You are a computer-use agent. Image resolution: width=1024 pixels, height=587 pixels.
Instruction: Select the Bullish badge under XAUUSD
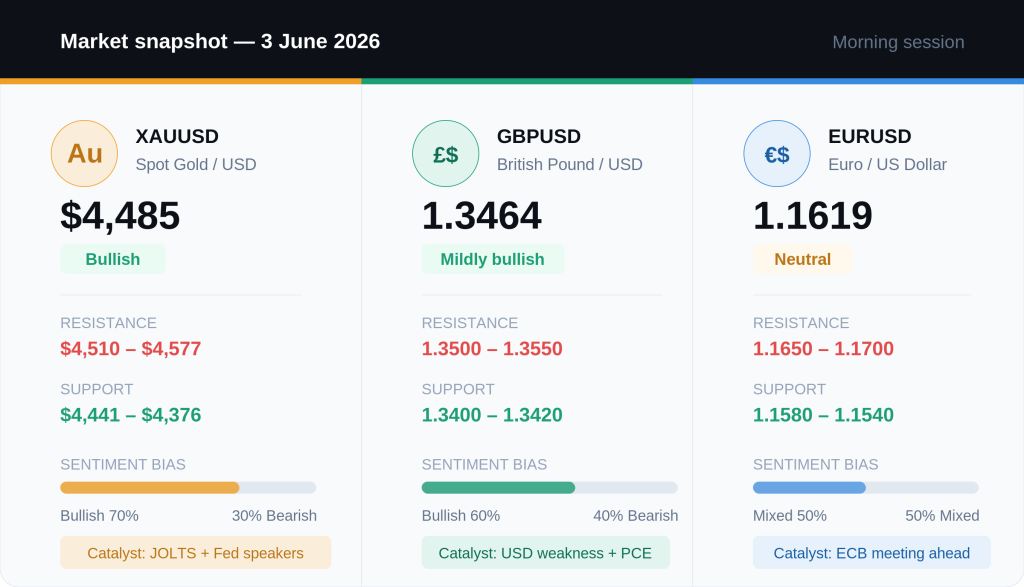click(x=113, y=259)
